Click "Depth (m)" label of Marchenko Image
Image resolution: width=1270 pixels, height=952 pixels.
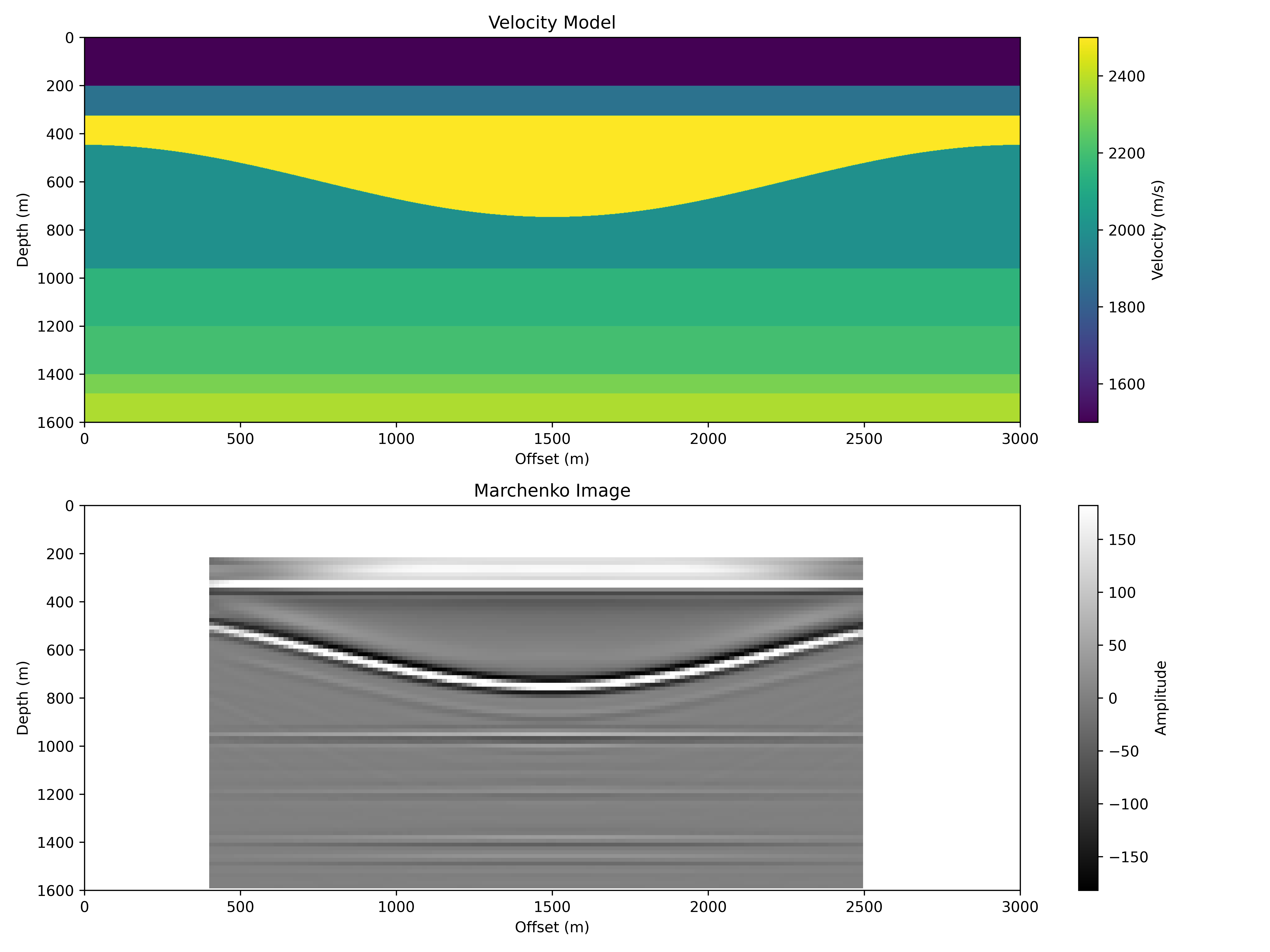[x=22, y=698]
